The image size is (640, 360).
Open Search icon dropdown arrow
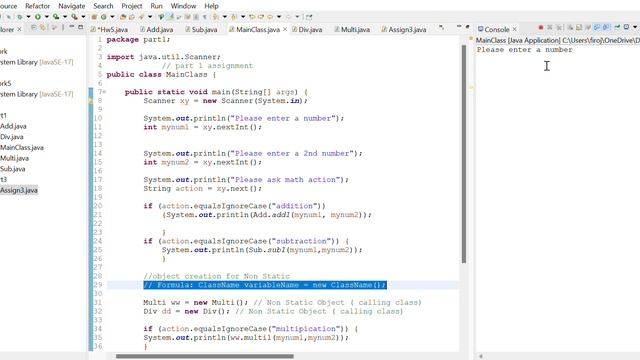coord(150,17)
